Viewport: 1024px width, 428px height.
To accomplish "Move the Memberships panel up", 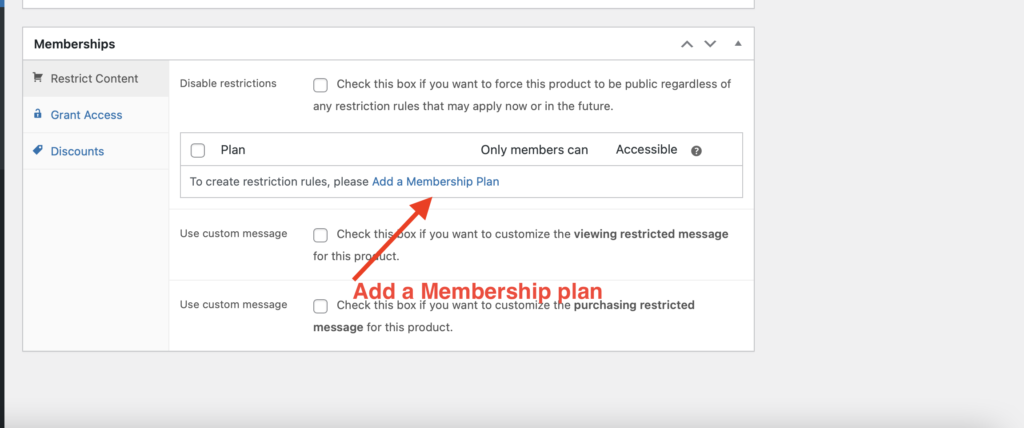I will (x=686, y=44).
